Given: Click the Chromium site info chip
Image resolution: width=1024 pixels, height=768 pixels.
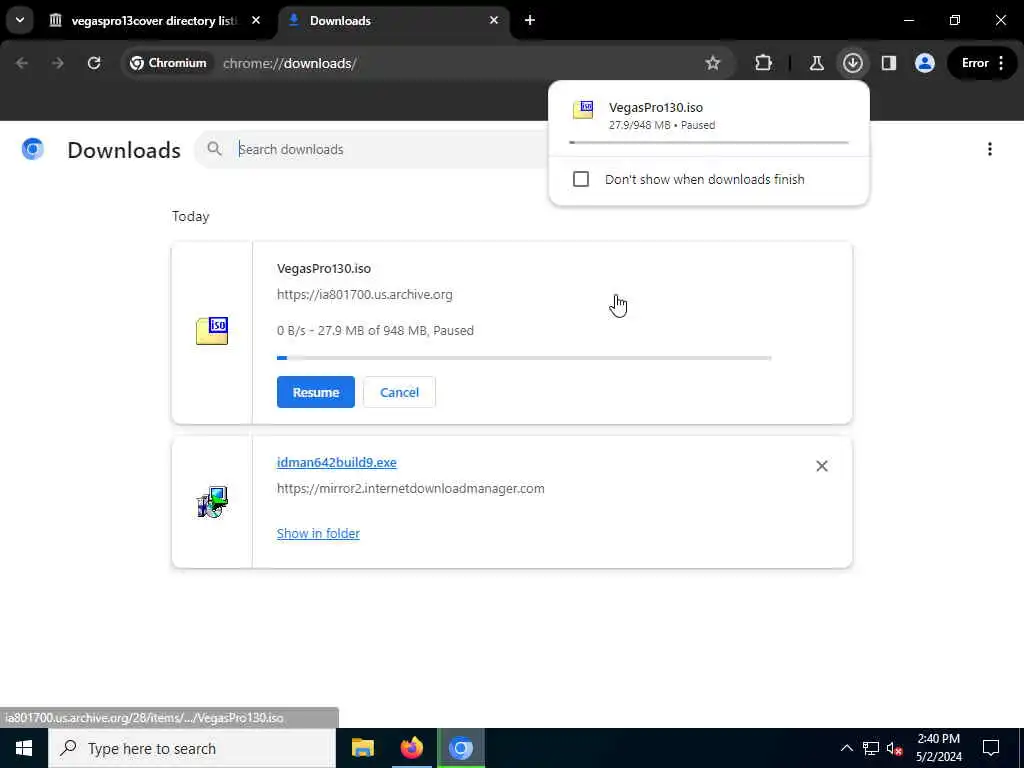Looking at the screenshot, I should pyautogui.click(x=168, y=63).
